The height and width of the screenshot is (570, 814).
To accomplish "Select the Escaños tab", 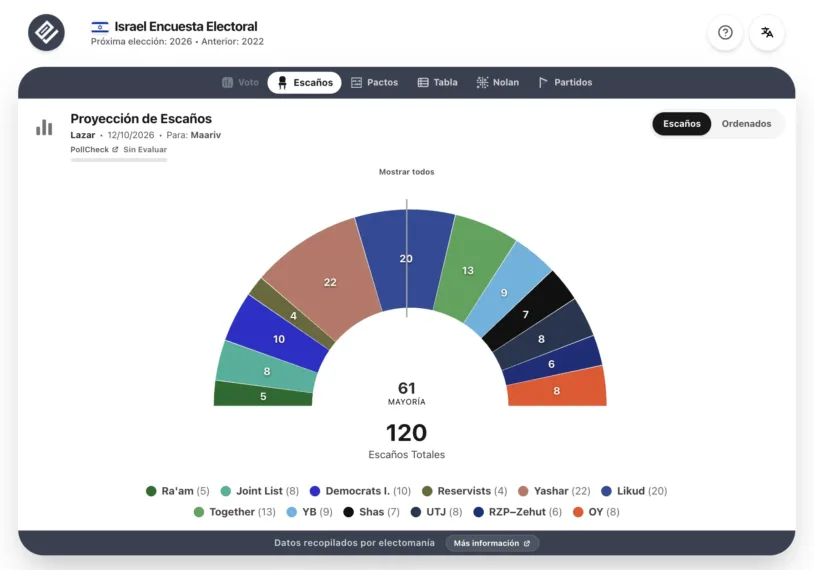I will (x=304, y=83).
